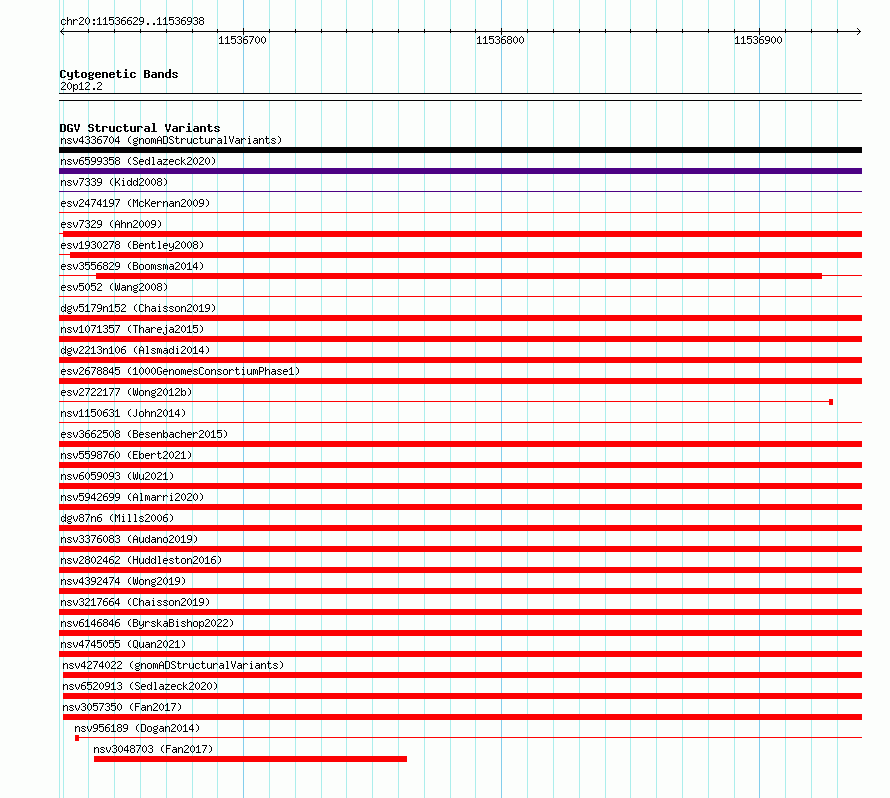The height and width of the screenshot is (798, 890).
Task: Click nsv956189 (Dogan2014) label
Action: (137, 728)
